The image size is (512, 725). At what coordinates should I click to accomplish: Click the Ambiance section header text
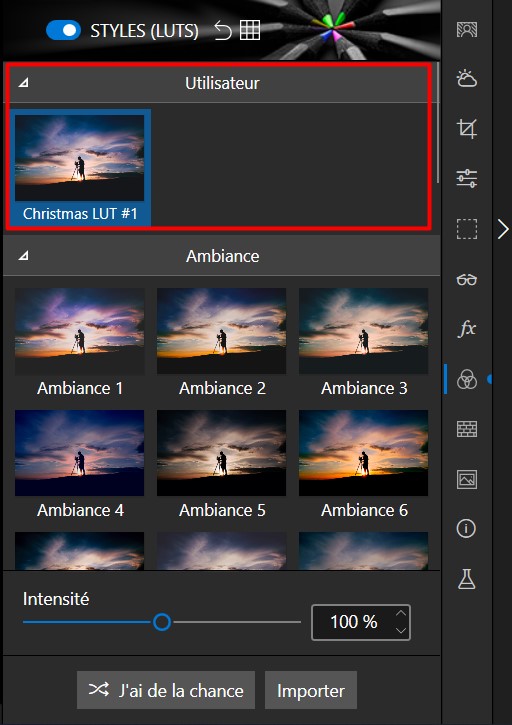[222, 256]
